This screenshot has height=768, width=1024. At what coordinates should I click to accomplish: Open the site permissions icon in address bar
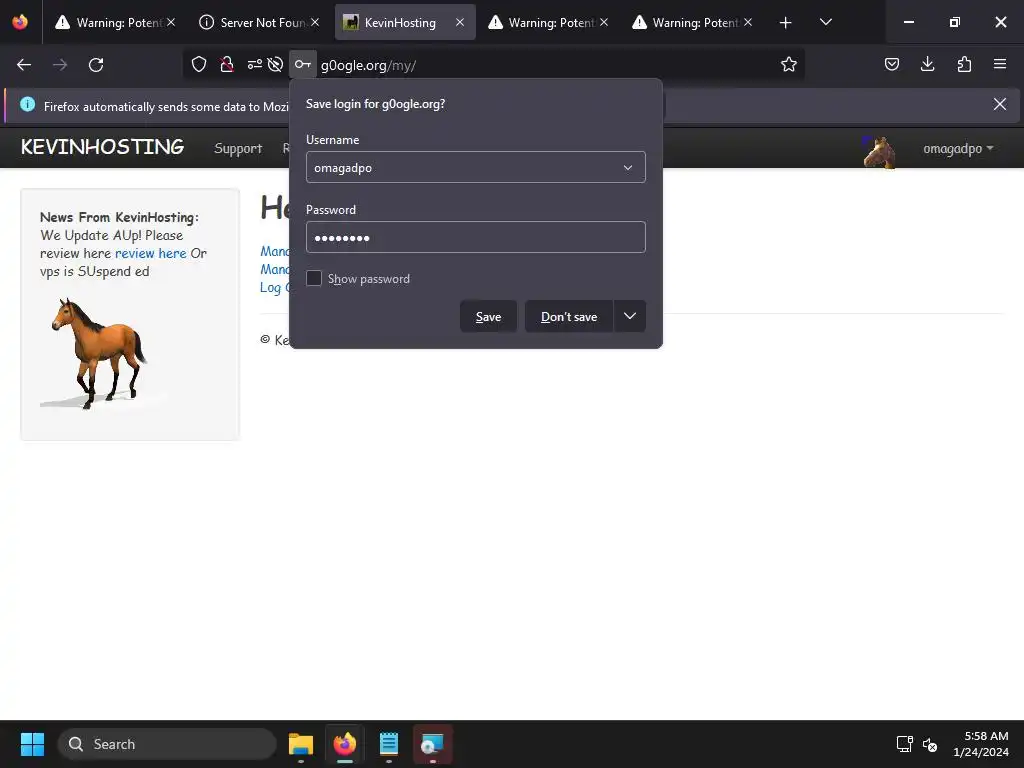click(255, 64)
